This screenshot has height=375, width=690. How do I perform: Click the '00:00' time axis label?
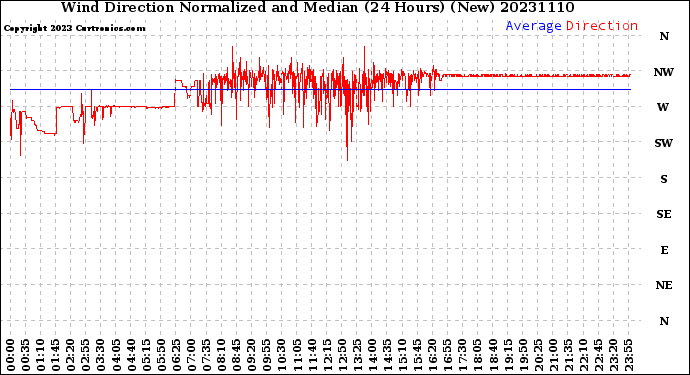pos(11,355)
